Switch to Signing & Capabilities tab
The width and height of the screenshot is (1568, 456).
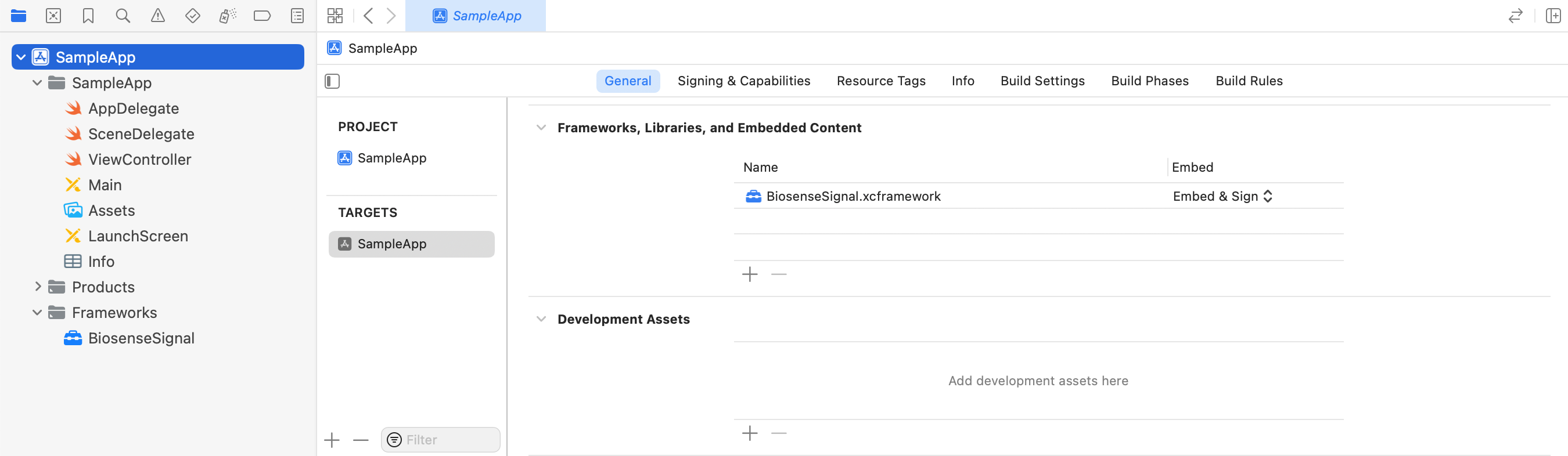point(744,81)
